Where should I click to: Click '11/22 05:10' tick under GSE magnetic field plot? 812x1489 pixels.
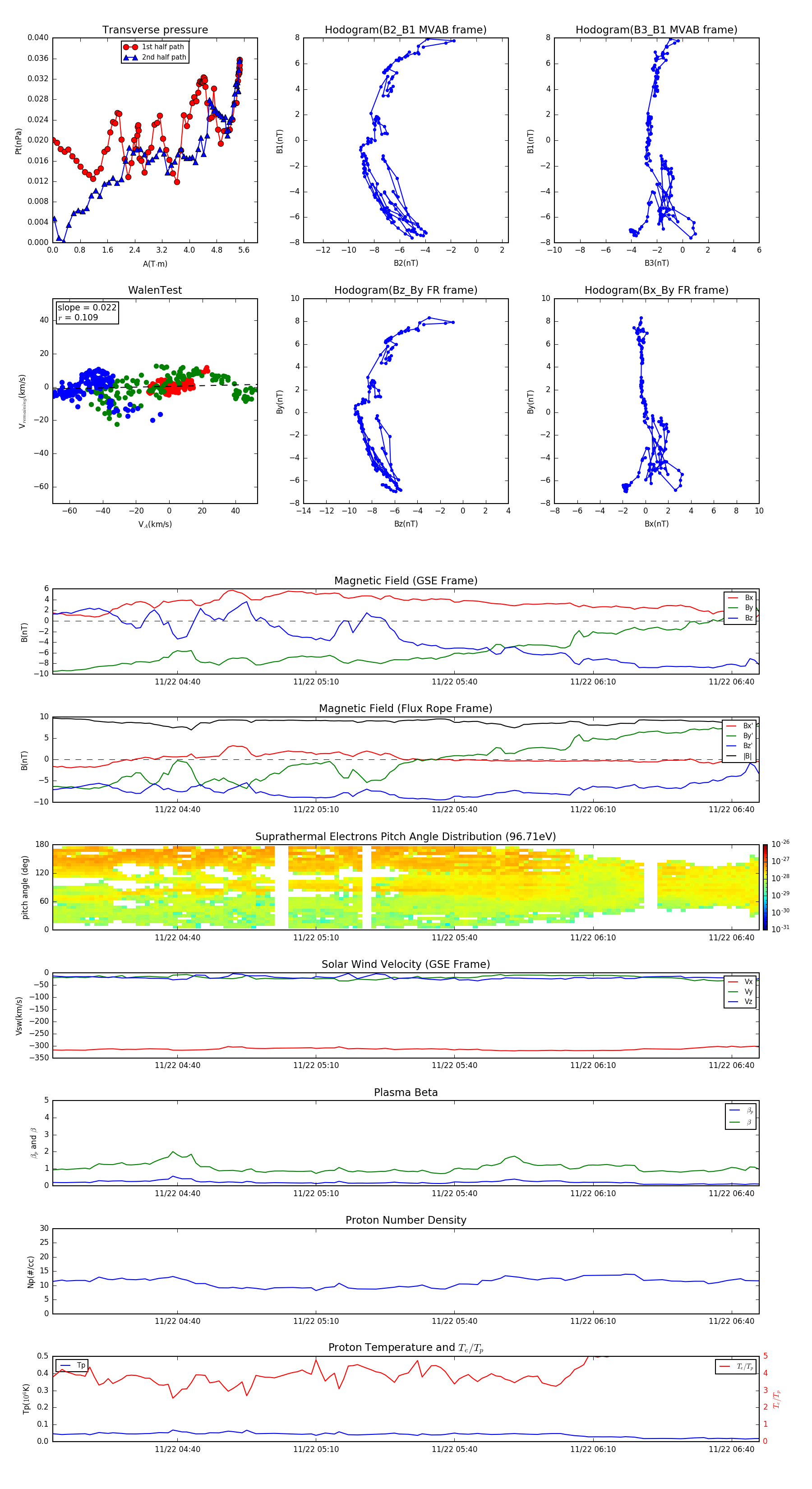[316, 682]
